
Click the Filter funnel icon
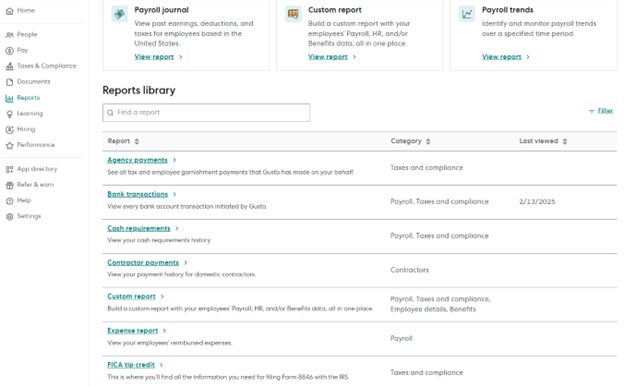(x=591, y=111)
